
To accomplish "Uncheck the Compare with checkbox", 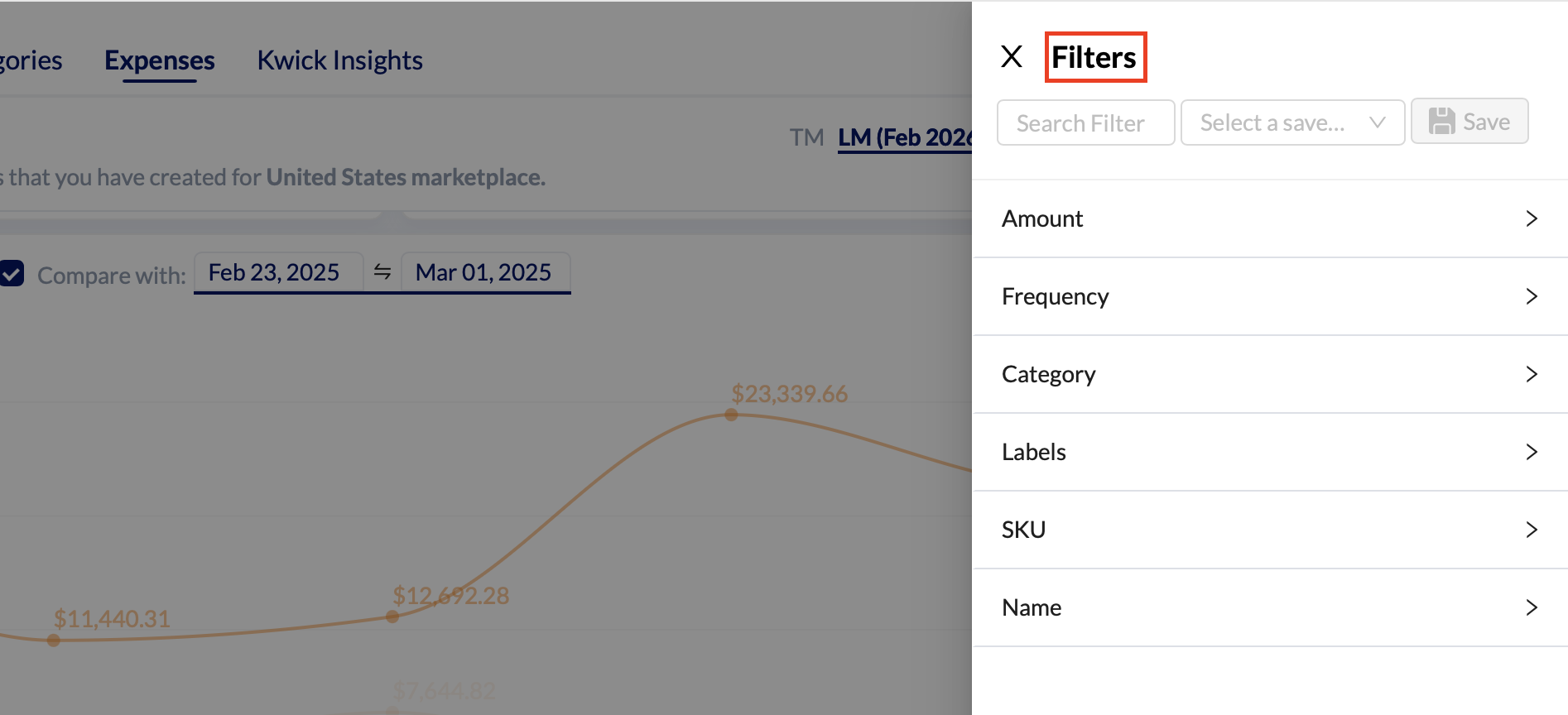I will tap(12, 274).
